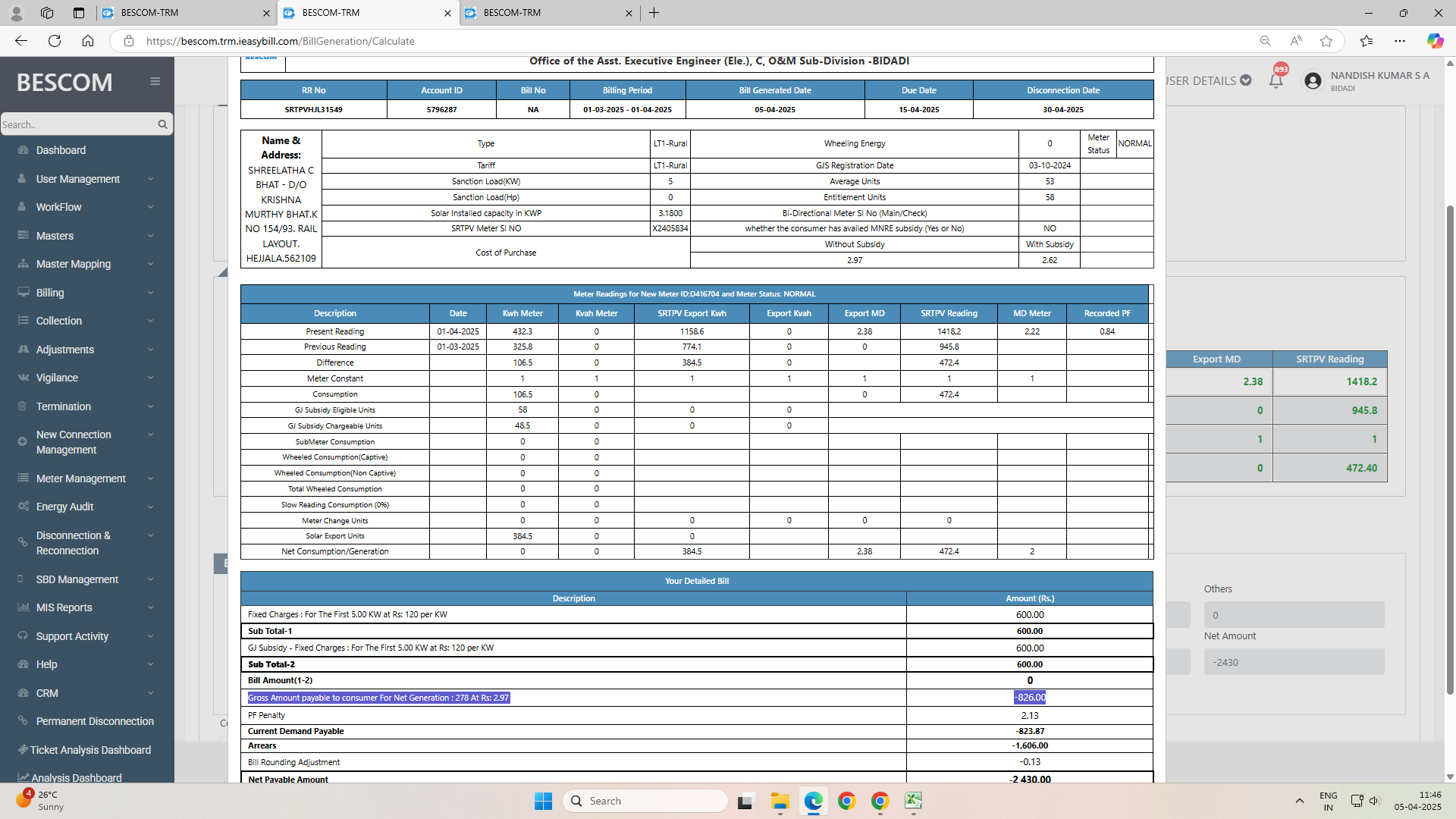Click the sidebar search magnifier icon
This screenshot has height=819, width=1456.
(x=162, y=124)
